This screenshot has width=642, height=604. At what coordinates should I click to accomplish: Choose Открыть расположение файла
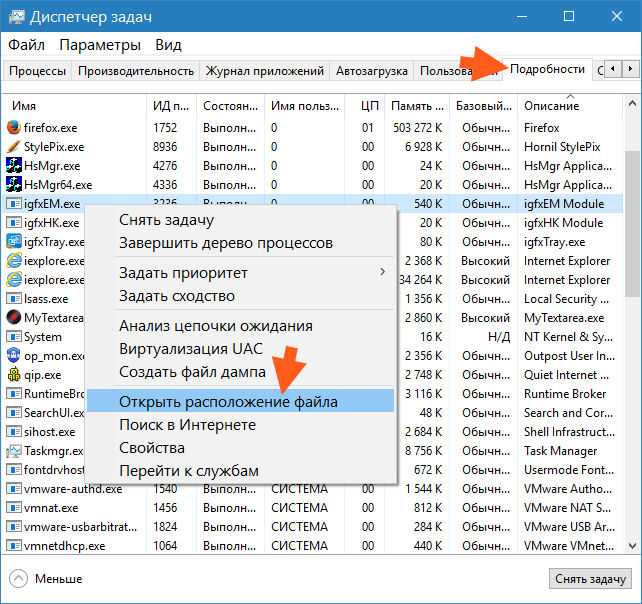[240, 402]
